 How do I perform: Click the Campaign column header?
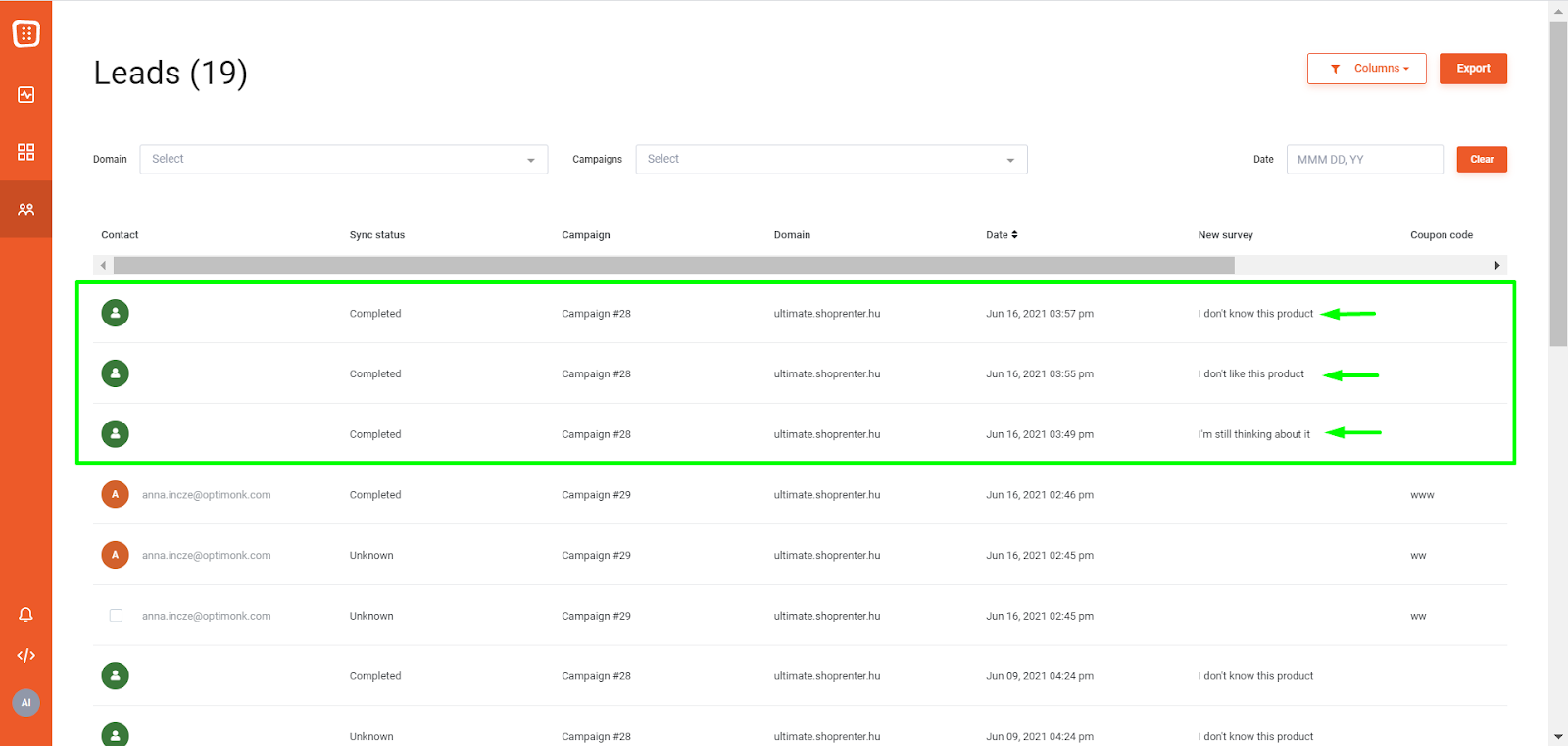click(586, 235)
